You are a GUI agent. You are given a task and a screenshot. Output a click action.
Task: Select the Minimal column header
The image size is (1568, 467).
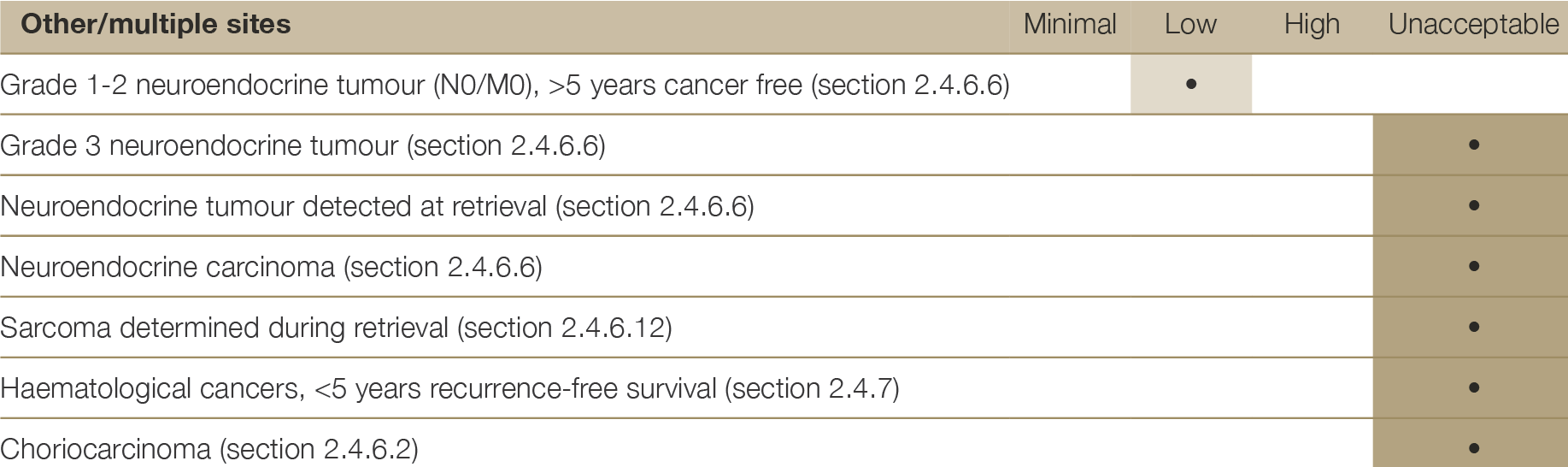tap(1070, 24)
